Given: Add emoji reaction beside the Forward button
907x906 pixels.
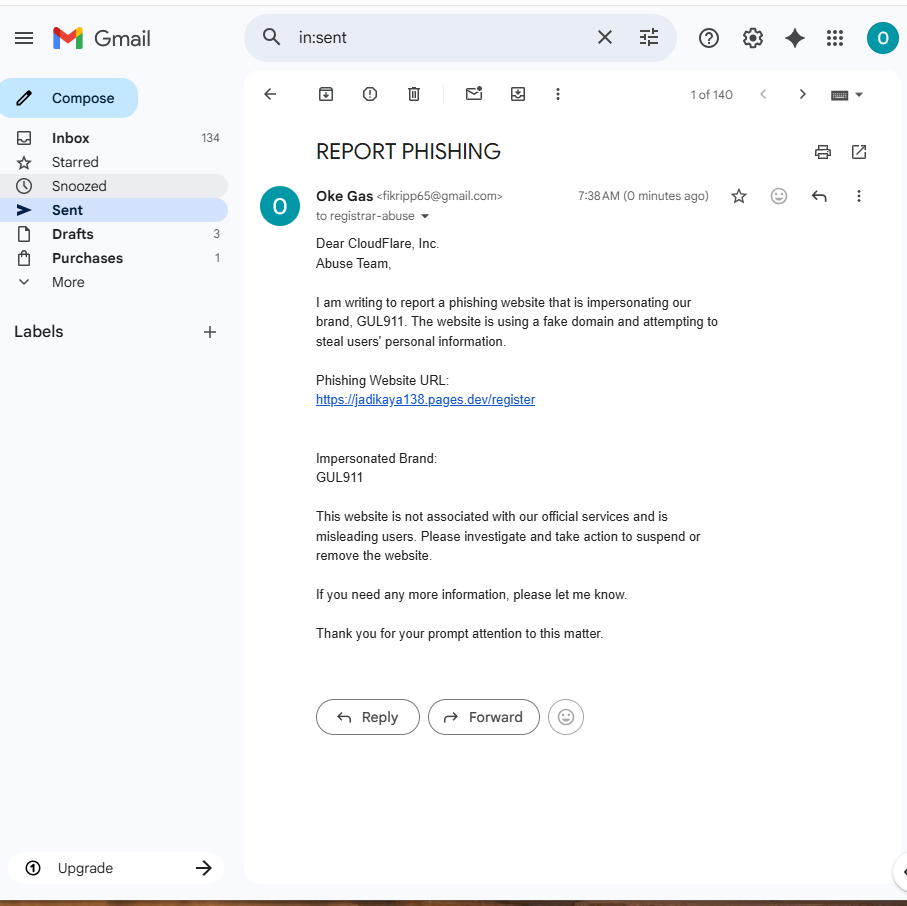Looking at the screenshot, I should (x=566, y=717).
